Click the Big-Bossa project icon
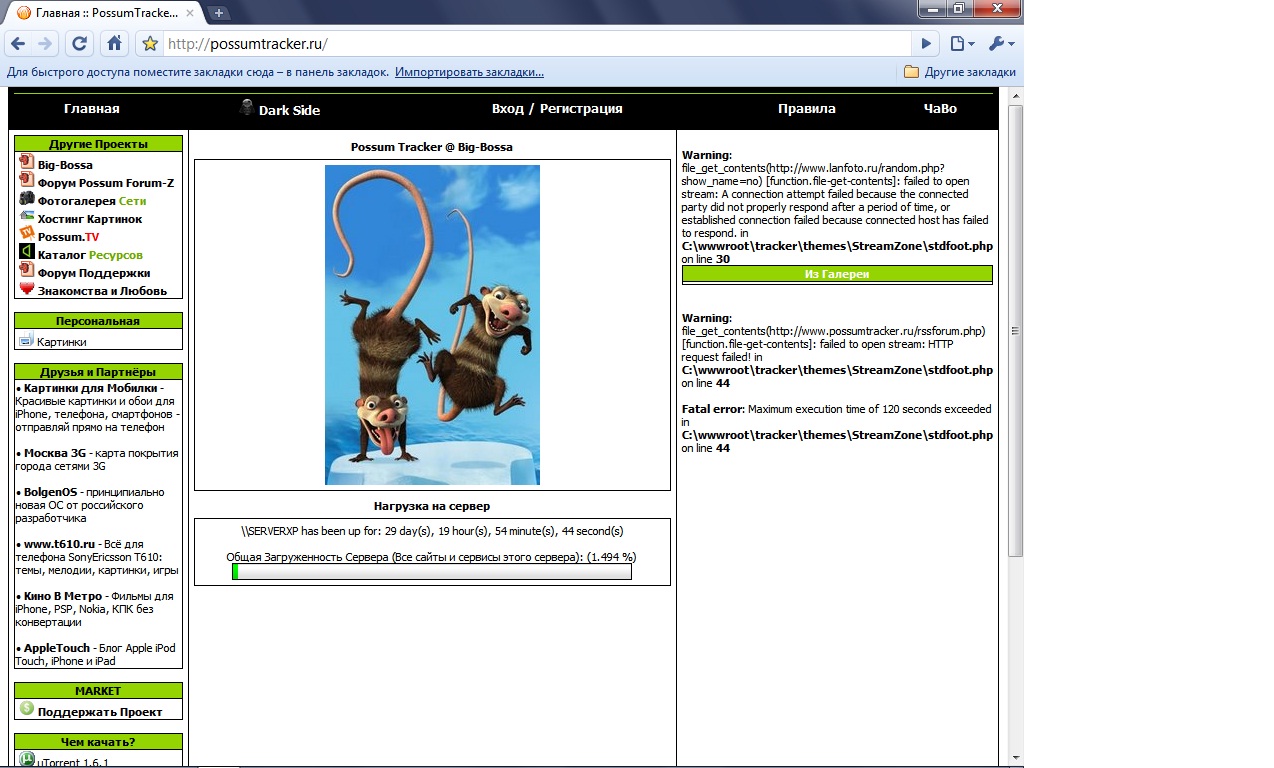 pos(27,162)
